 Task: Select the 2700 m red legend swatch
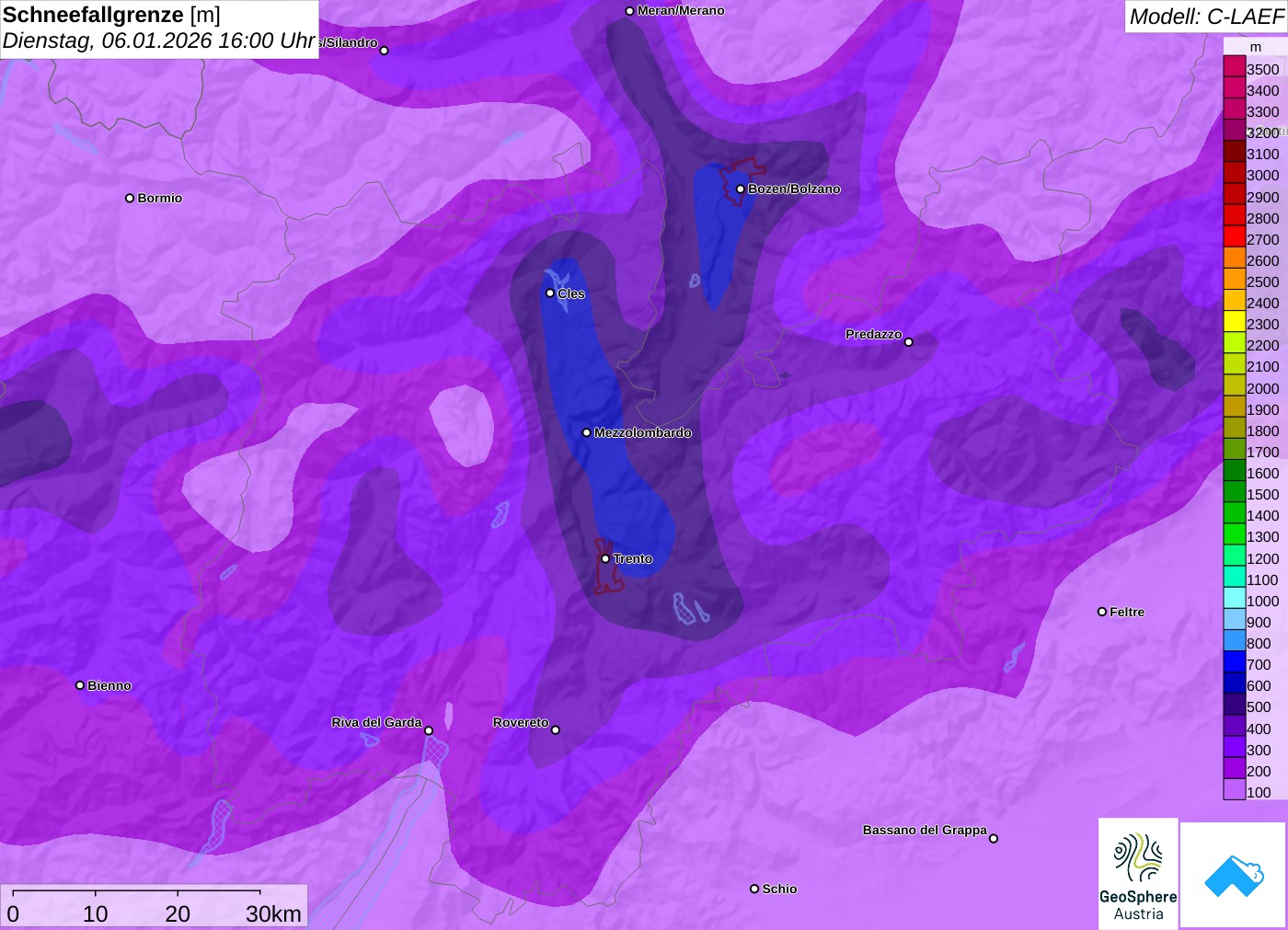pos(1235,236)
